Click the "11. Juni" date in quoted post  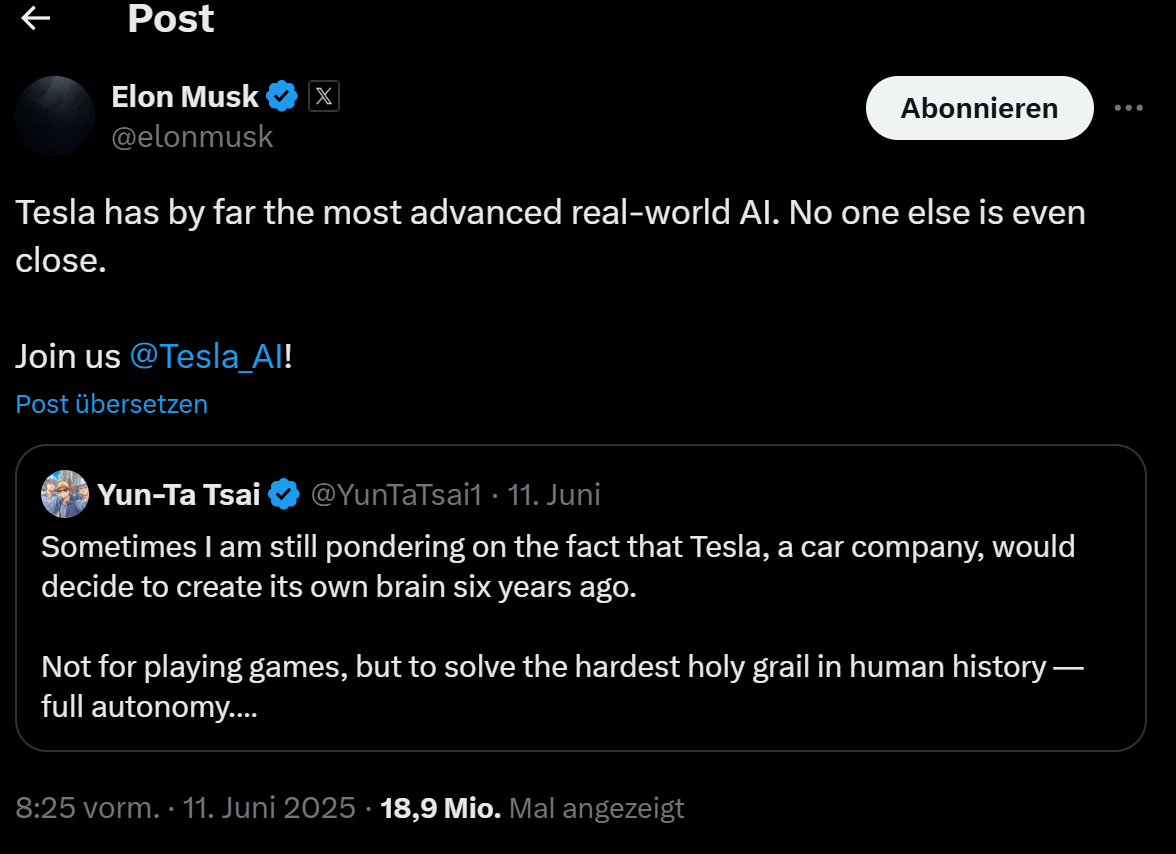coord(554,494)
